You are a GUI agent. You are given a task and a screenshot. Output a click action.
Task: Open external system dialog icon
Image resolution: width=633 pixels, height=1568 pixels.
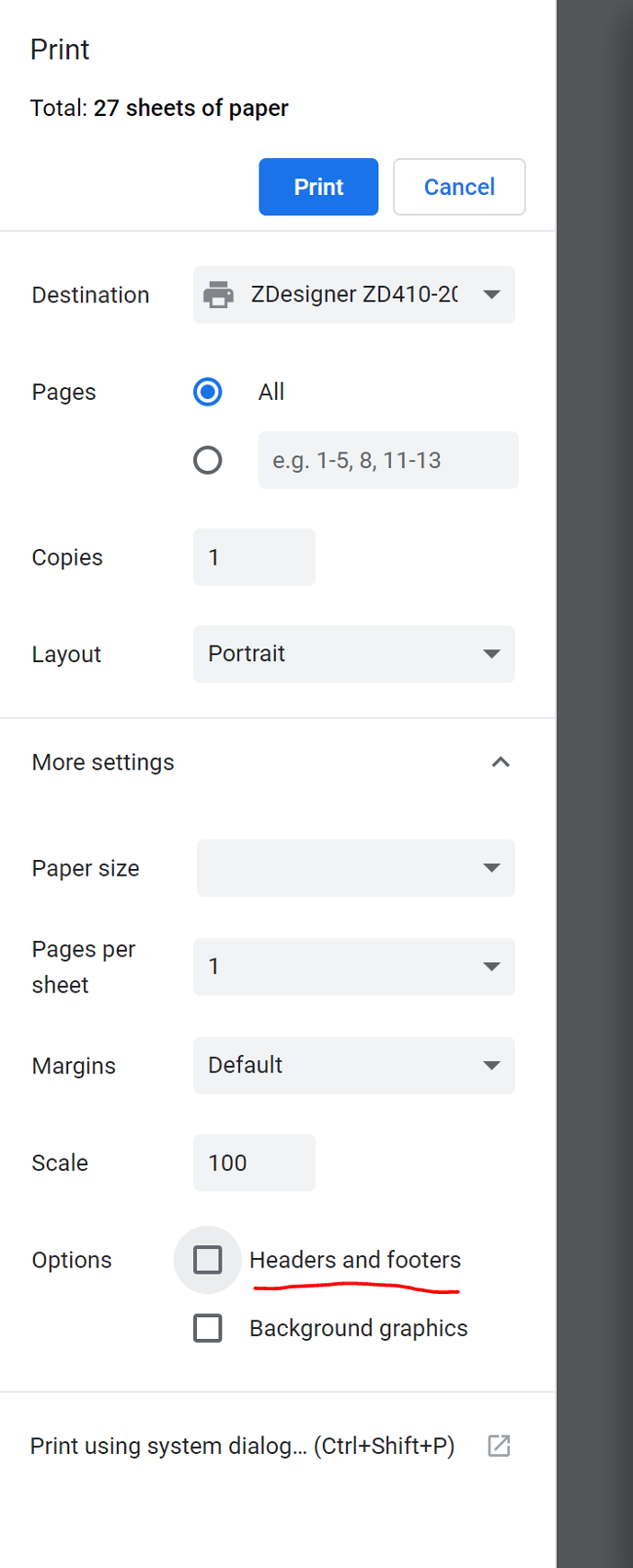click(x=499, y=1446)
